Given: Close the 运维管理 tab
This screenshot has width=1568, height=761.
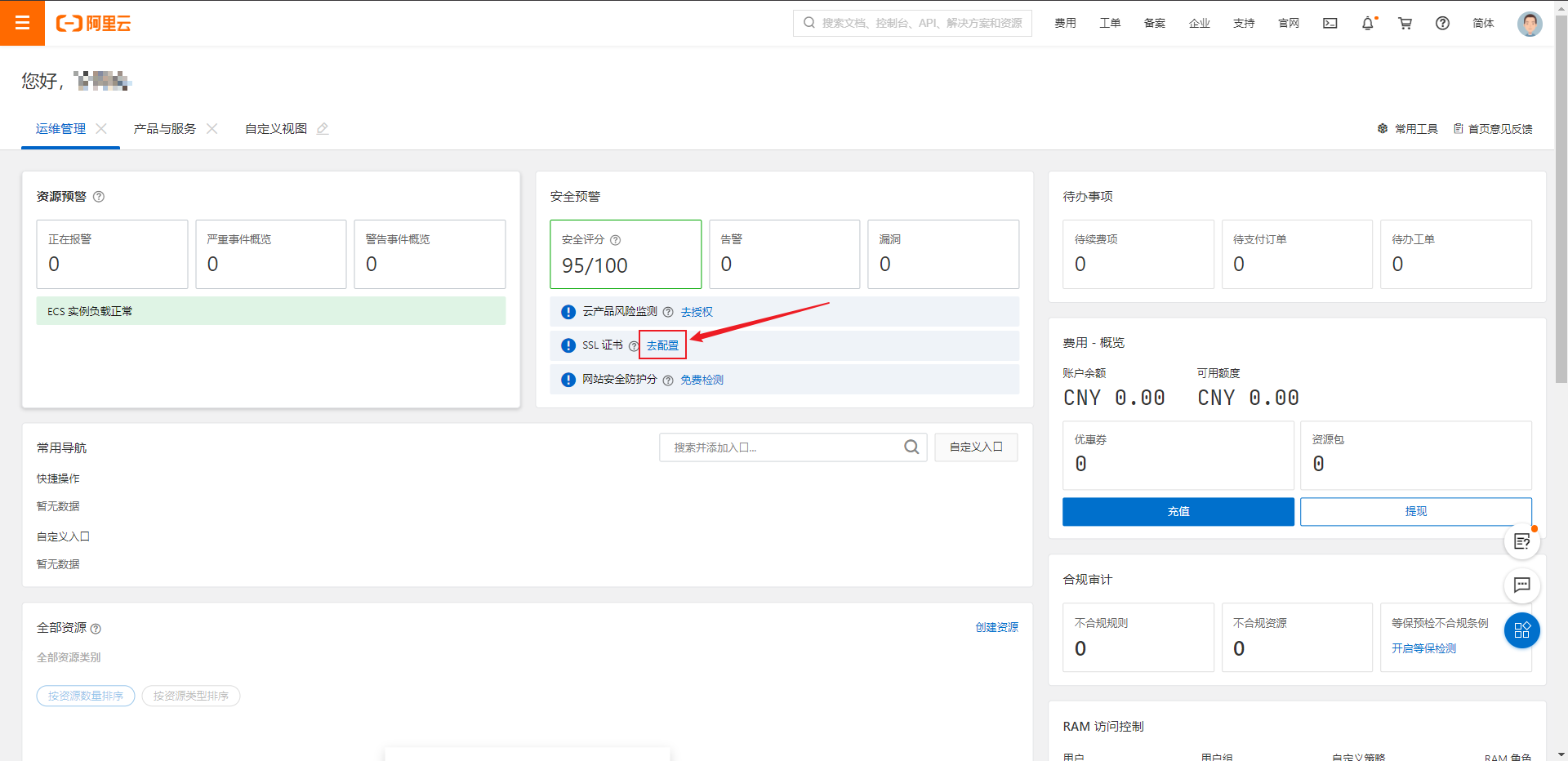Looking at the screenshot, I should click(x=101, y=128).
